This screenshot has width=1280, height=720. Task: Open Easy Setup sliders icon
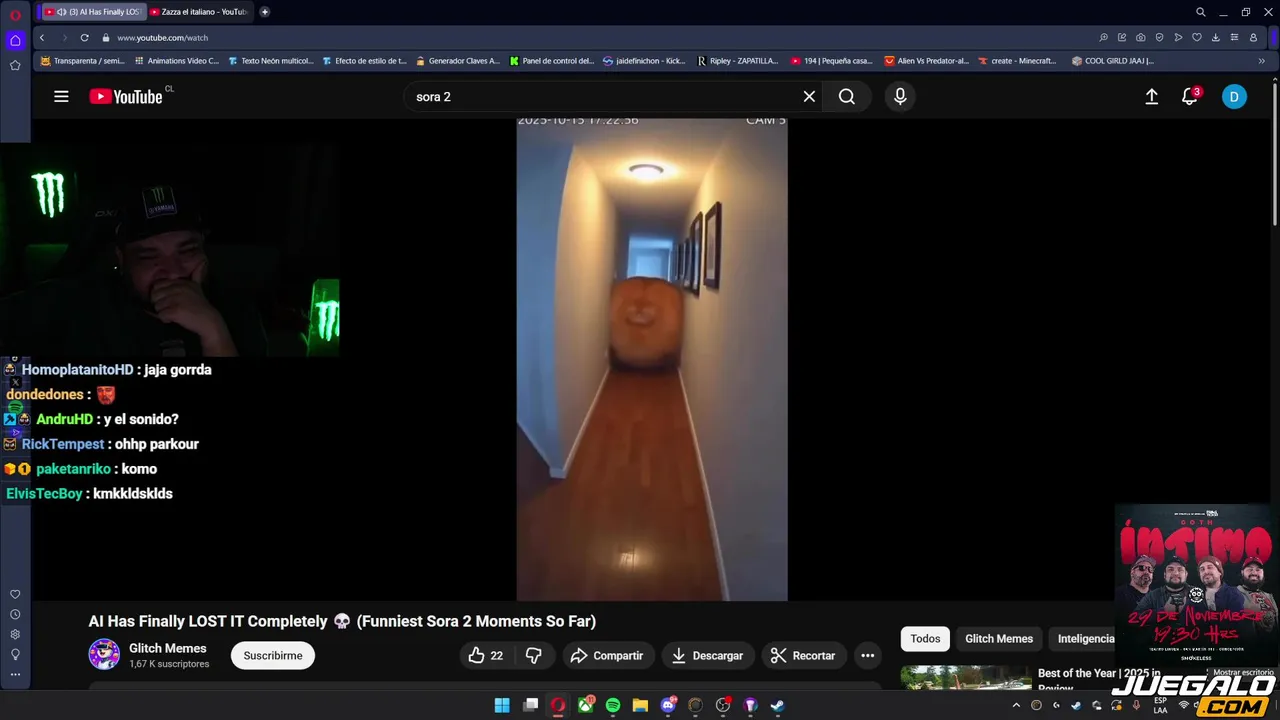pos(1234,37)
